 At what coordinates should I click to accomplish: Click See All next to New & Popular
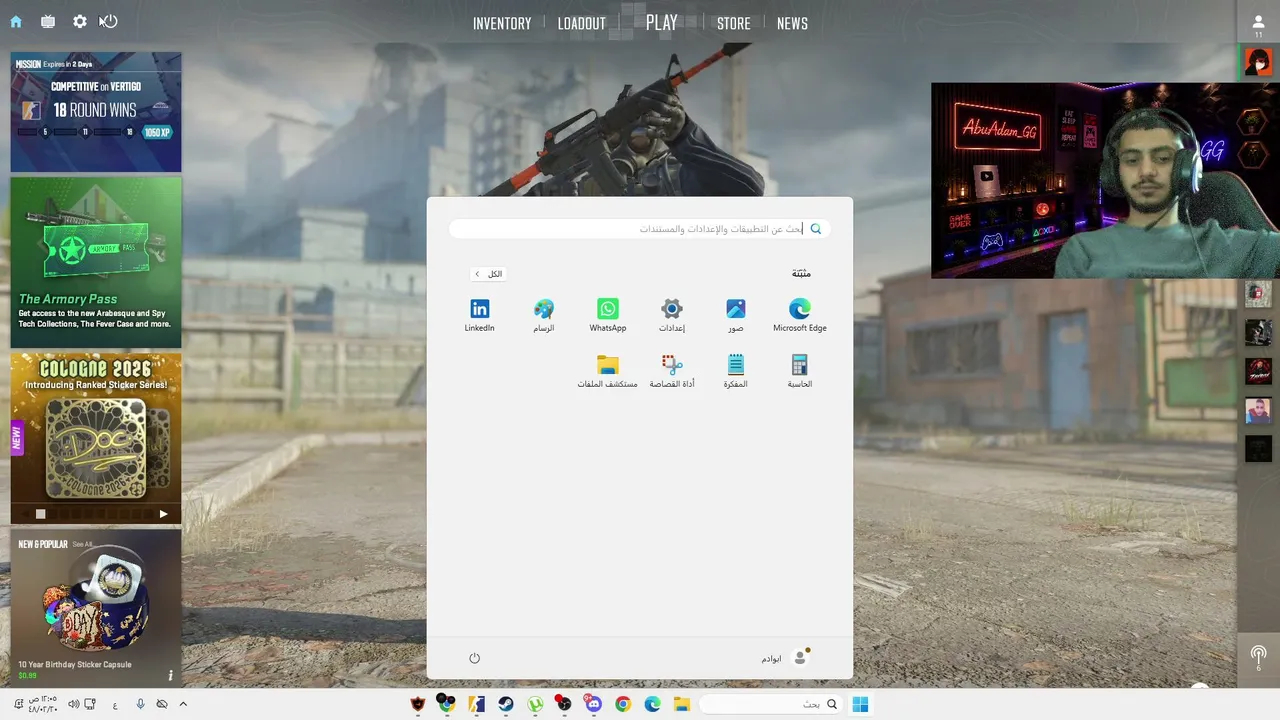coord(82,545)
